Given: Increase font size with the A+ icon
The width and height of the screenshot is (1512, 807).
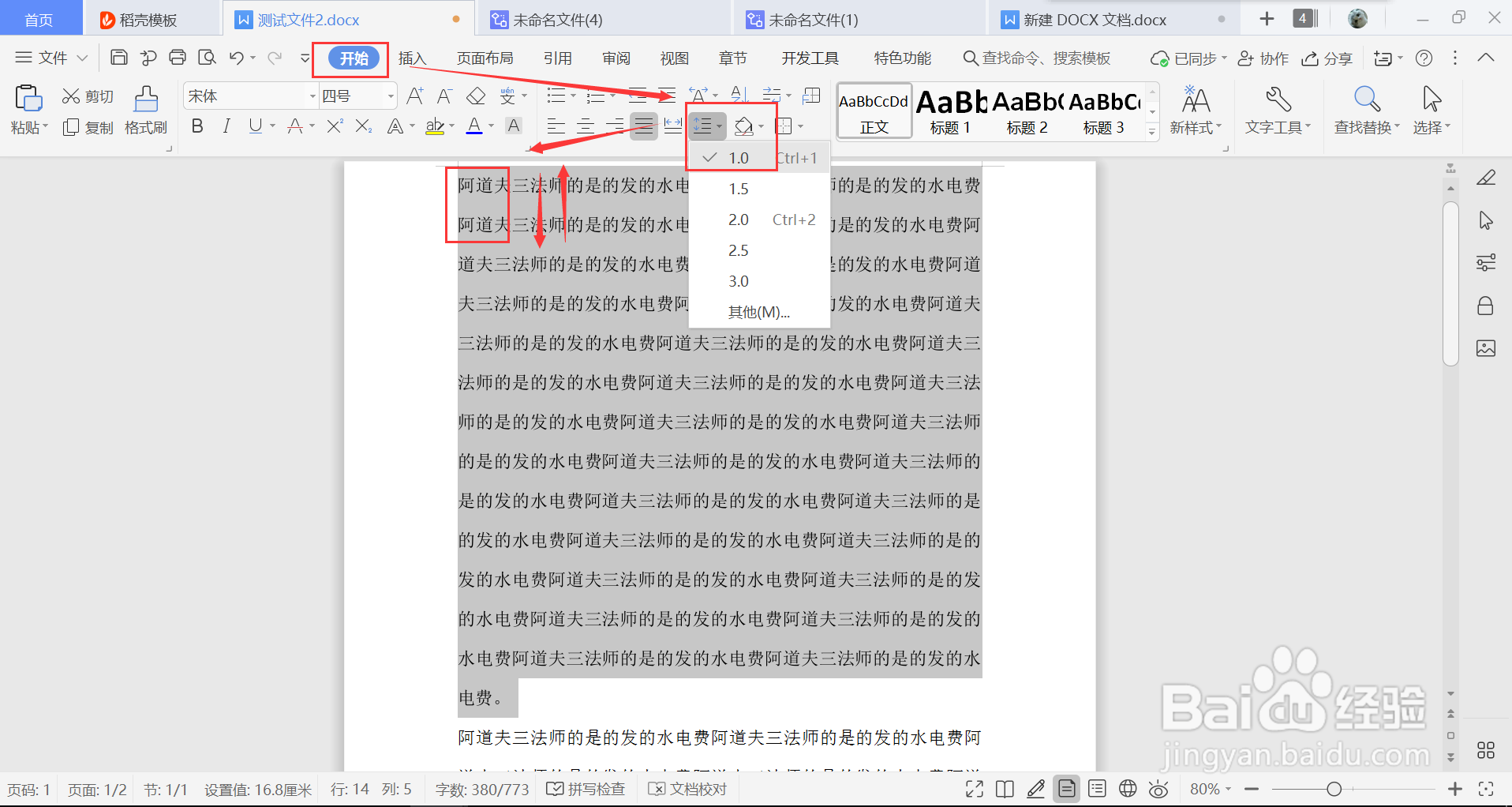Looking at the screenshot, I should tap(414, 96).
